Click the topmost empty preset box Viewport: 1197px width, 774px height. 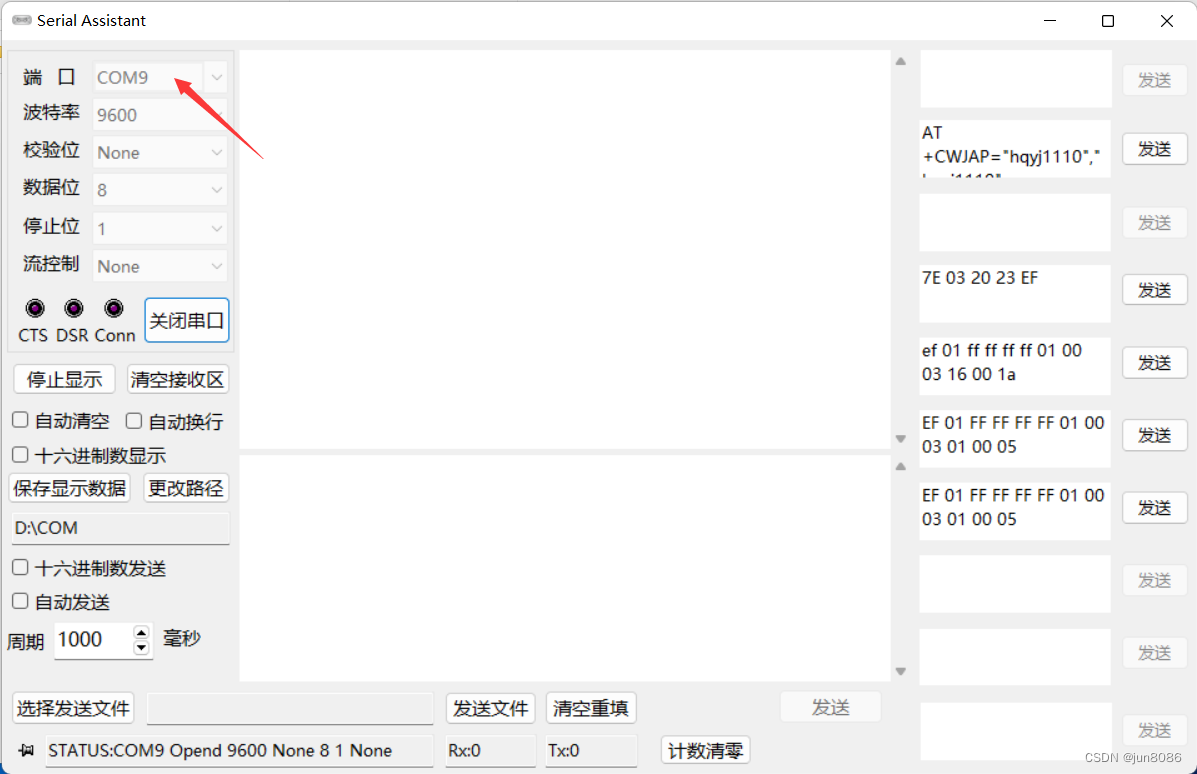[1015, 79]
